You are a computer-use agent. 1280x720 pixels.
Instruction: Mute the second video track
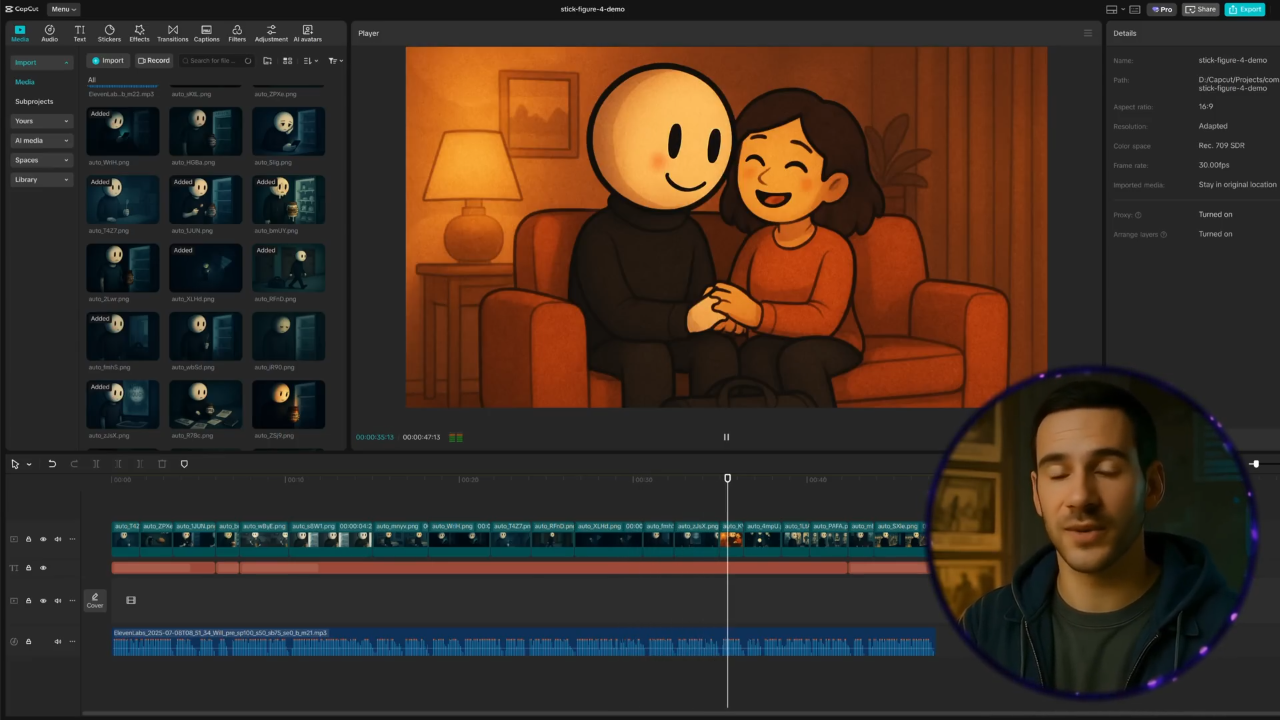tap(57, 601)
